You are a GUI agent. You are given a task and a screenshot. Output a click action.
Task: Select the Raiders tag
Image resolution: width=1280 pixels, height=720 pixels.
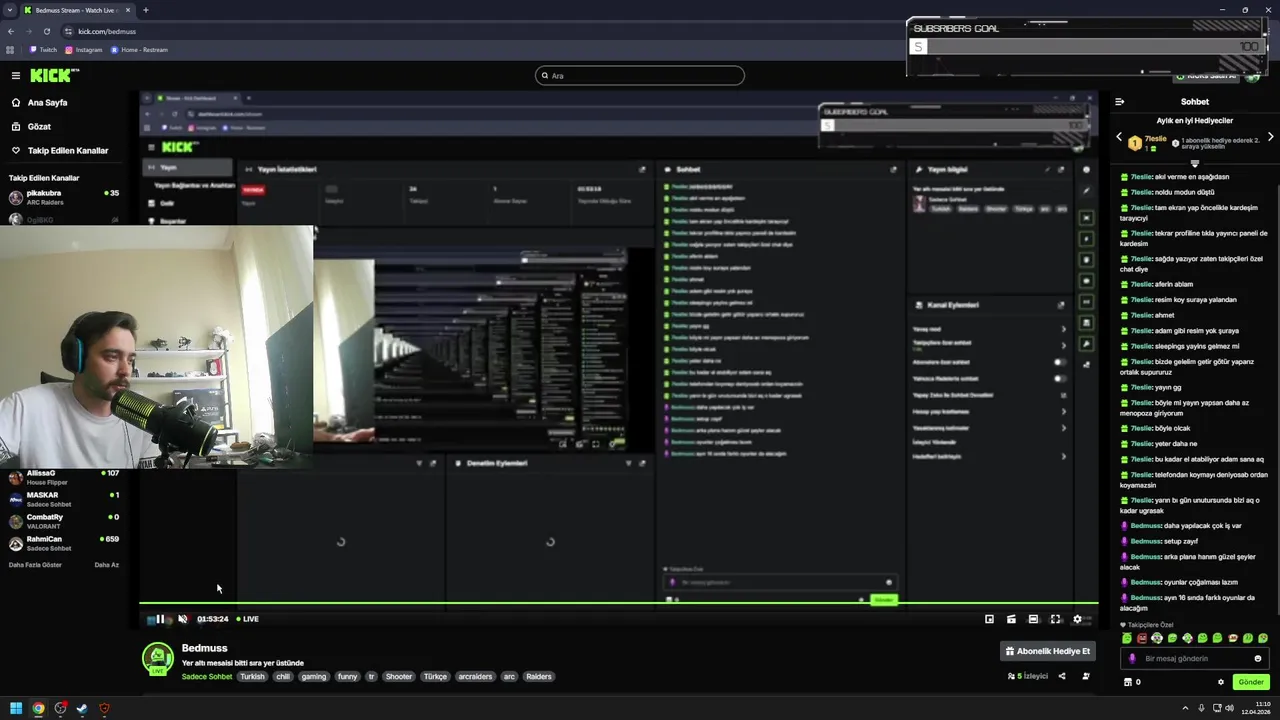[538, 676]
